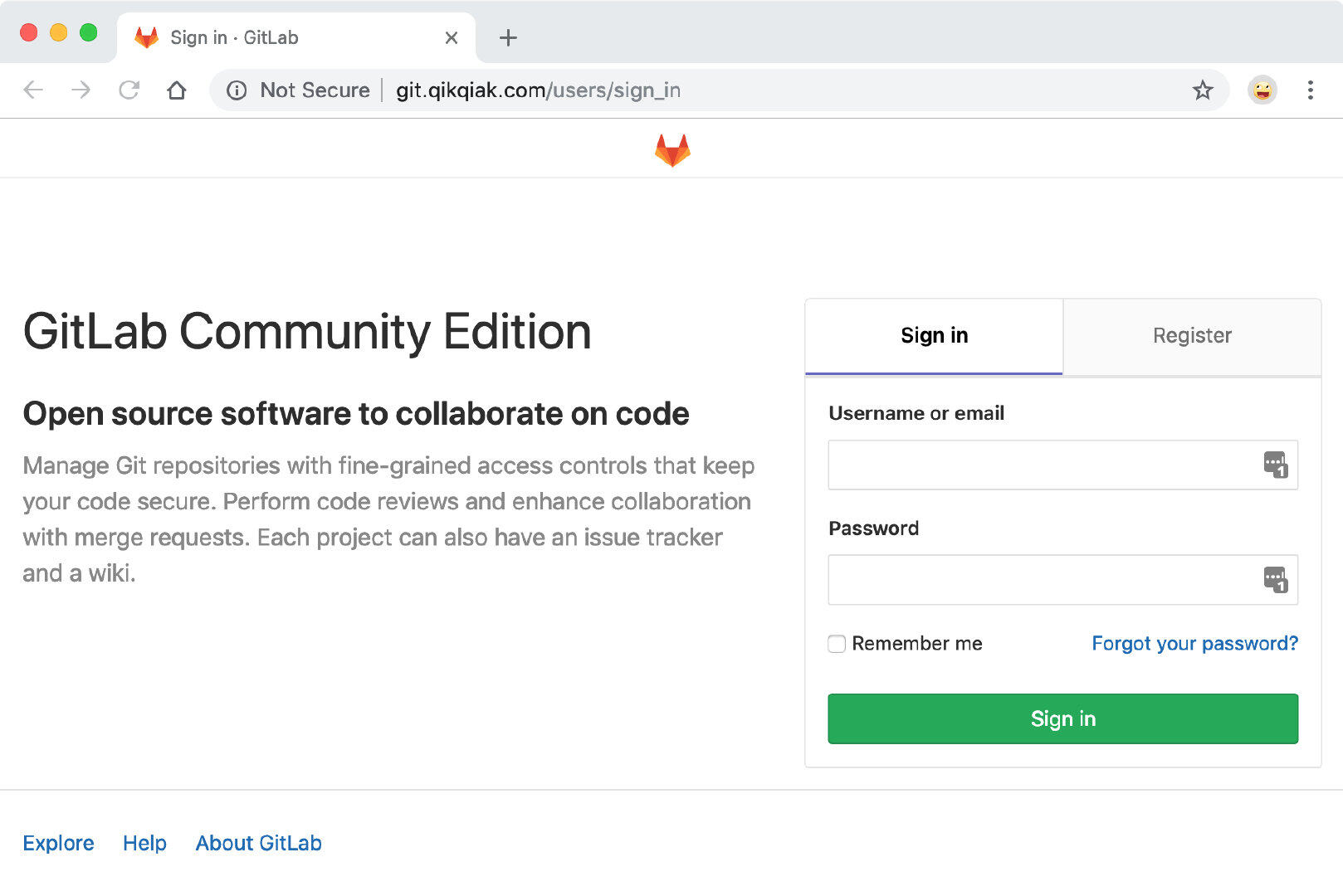
Task: Maximize the window with the green button
Action: pos(88,32)
